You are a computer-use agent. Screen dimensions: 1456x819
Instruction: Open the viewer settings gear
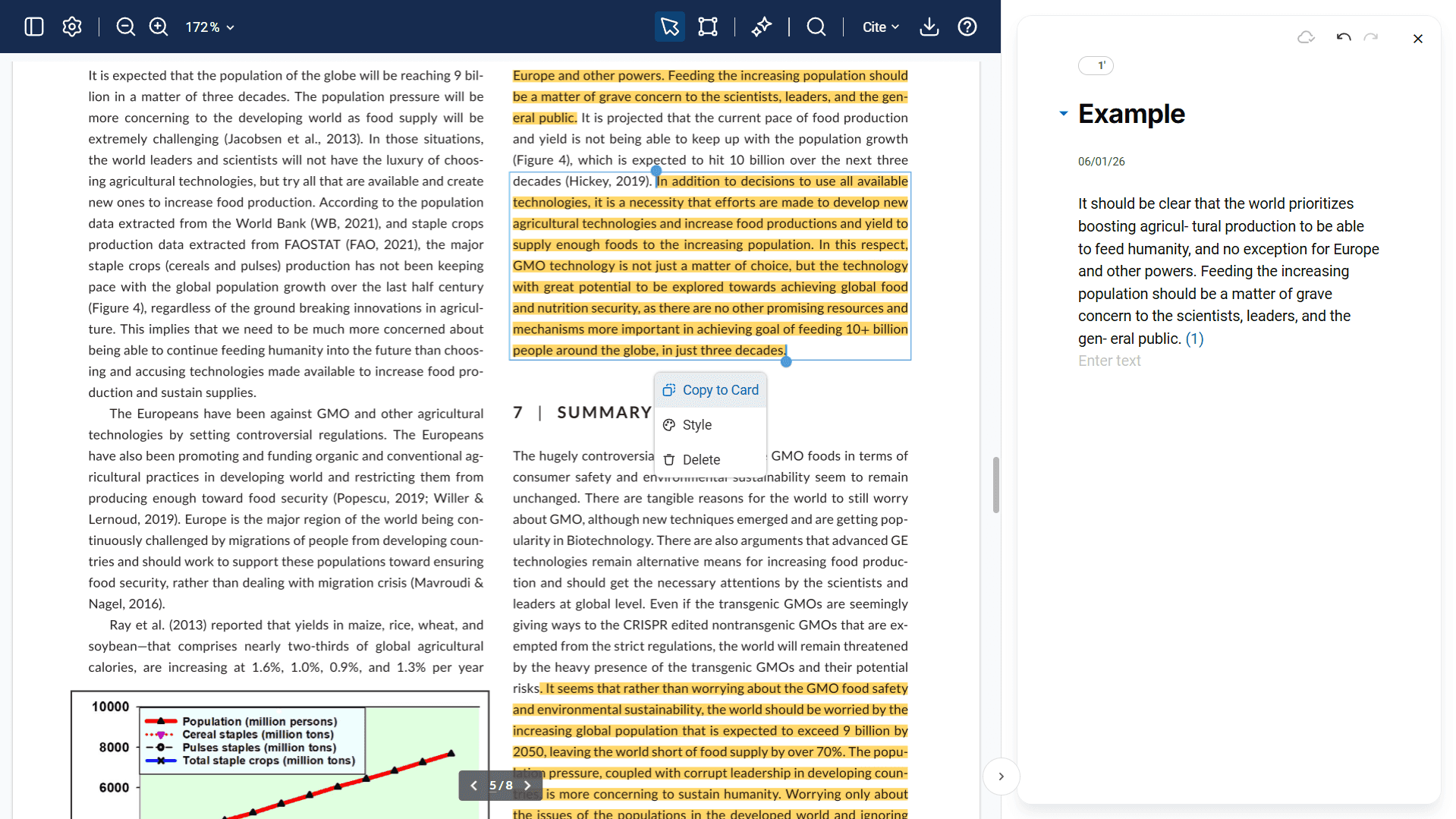point(72,27)
